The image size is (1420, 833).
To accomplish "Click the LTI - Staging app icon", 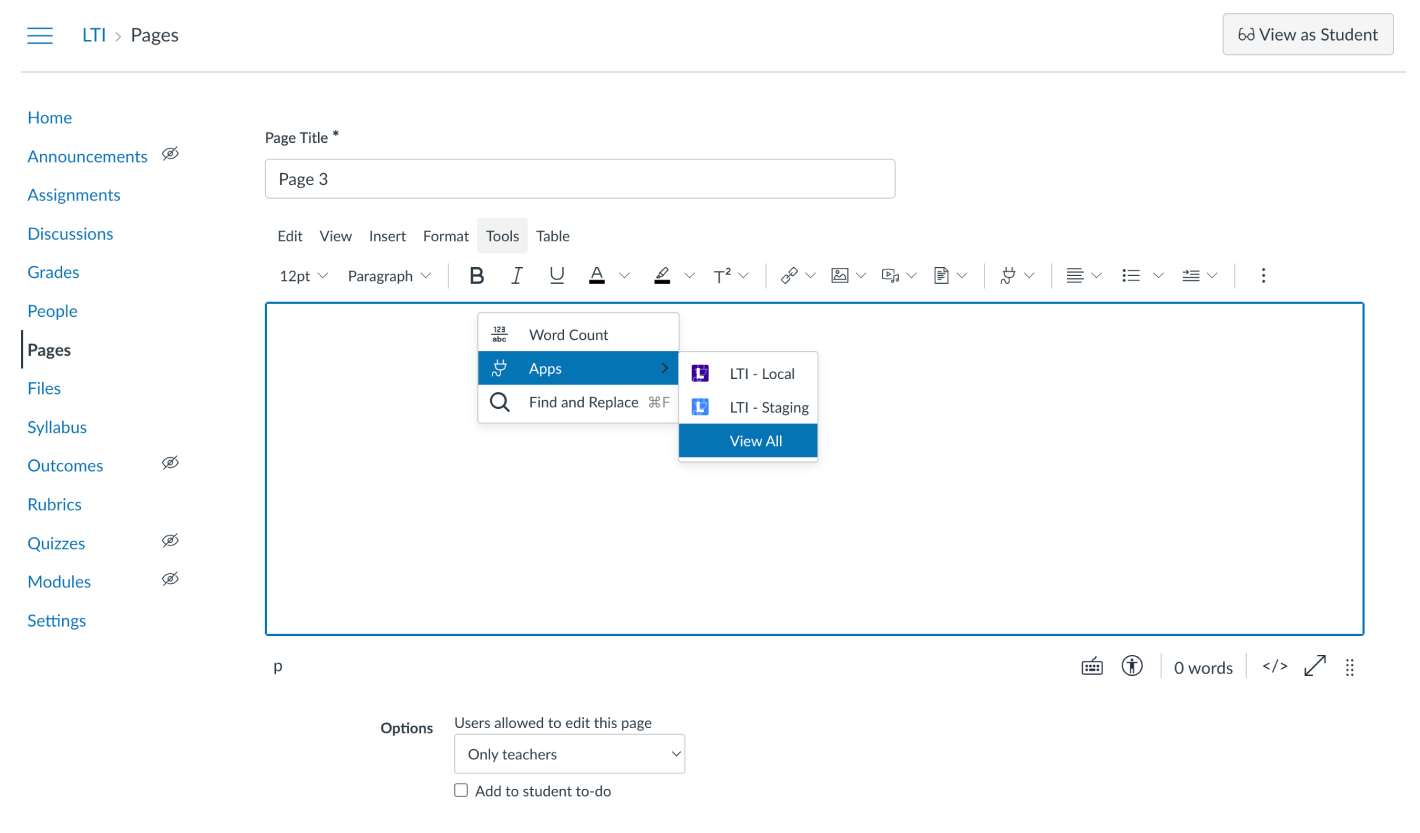I will (x=700, y=407).
